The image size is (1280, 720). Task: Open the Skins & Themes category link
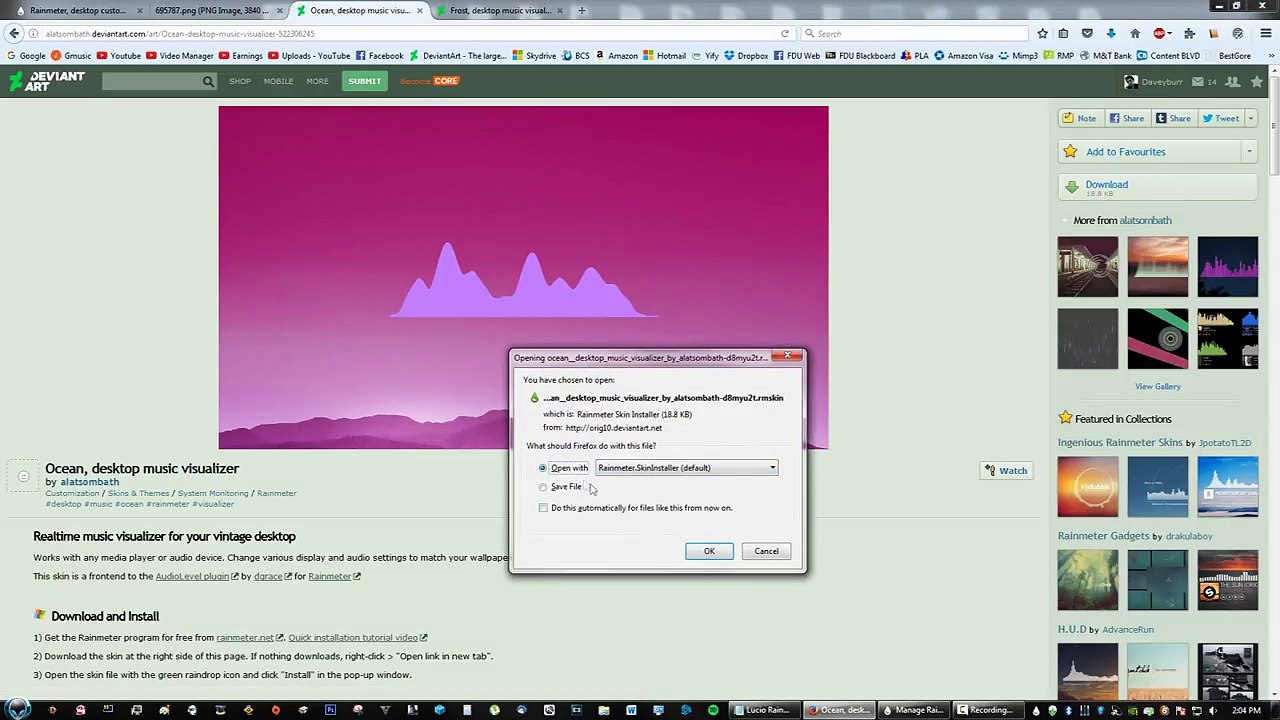tap(139, 493)
